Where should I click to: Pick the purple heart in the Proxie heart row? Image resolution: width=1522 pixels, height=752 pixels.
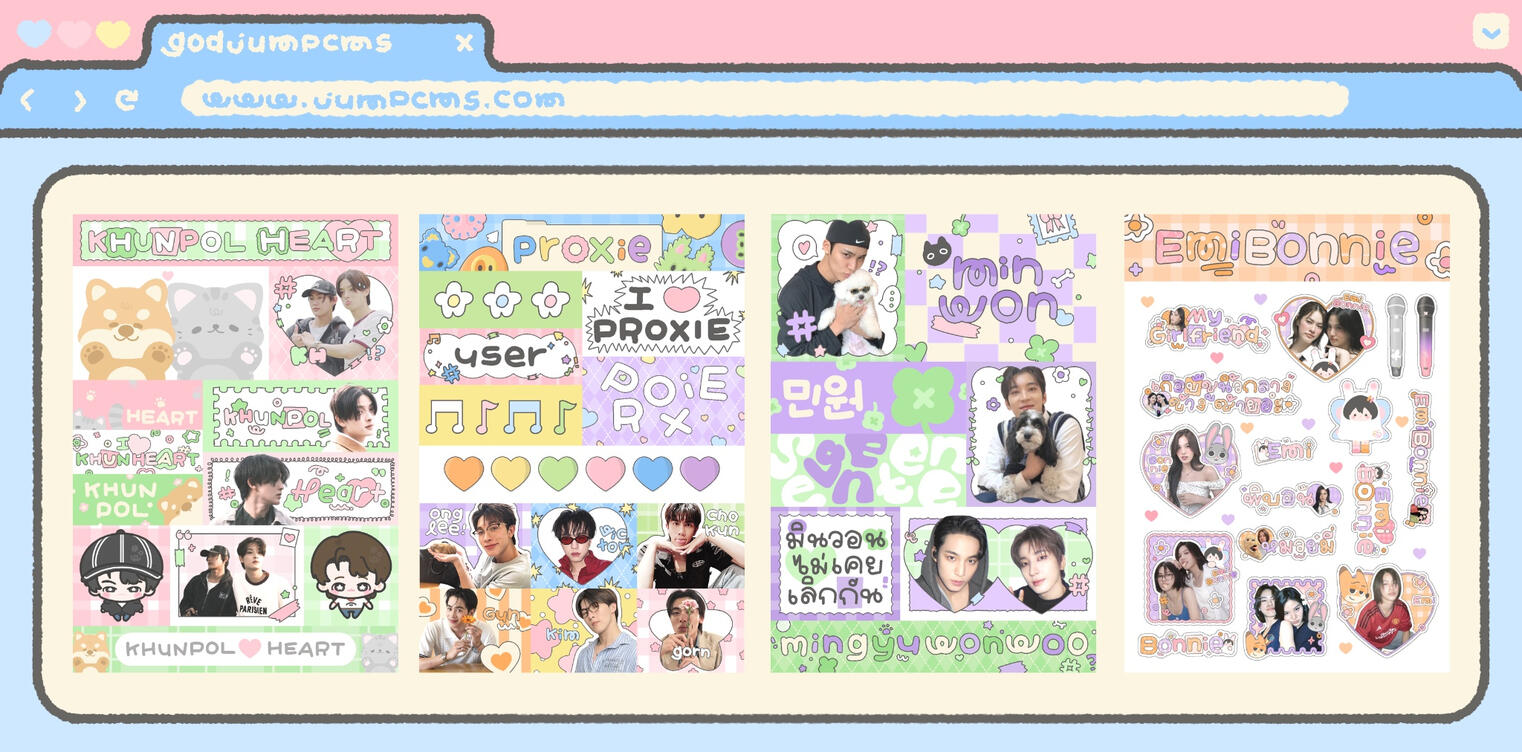(699, 473)
